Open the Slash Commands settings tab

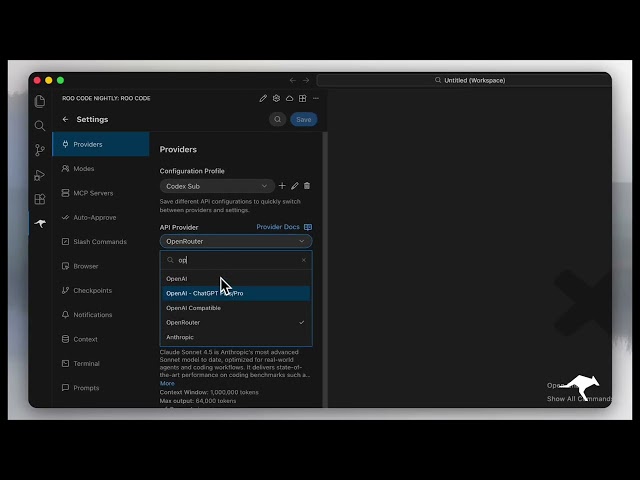101,242
